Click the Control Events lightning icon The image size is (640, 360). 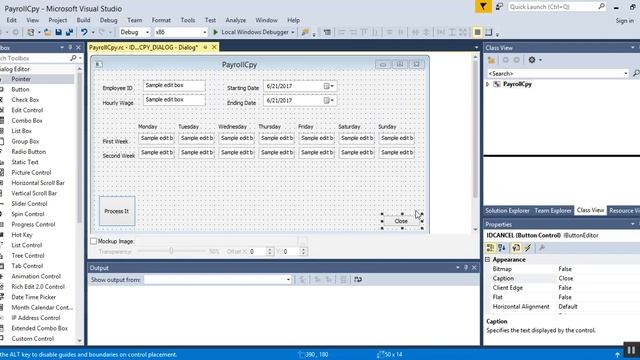tap(528, 248)
